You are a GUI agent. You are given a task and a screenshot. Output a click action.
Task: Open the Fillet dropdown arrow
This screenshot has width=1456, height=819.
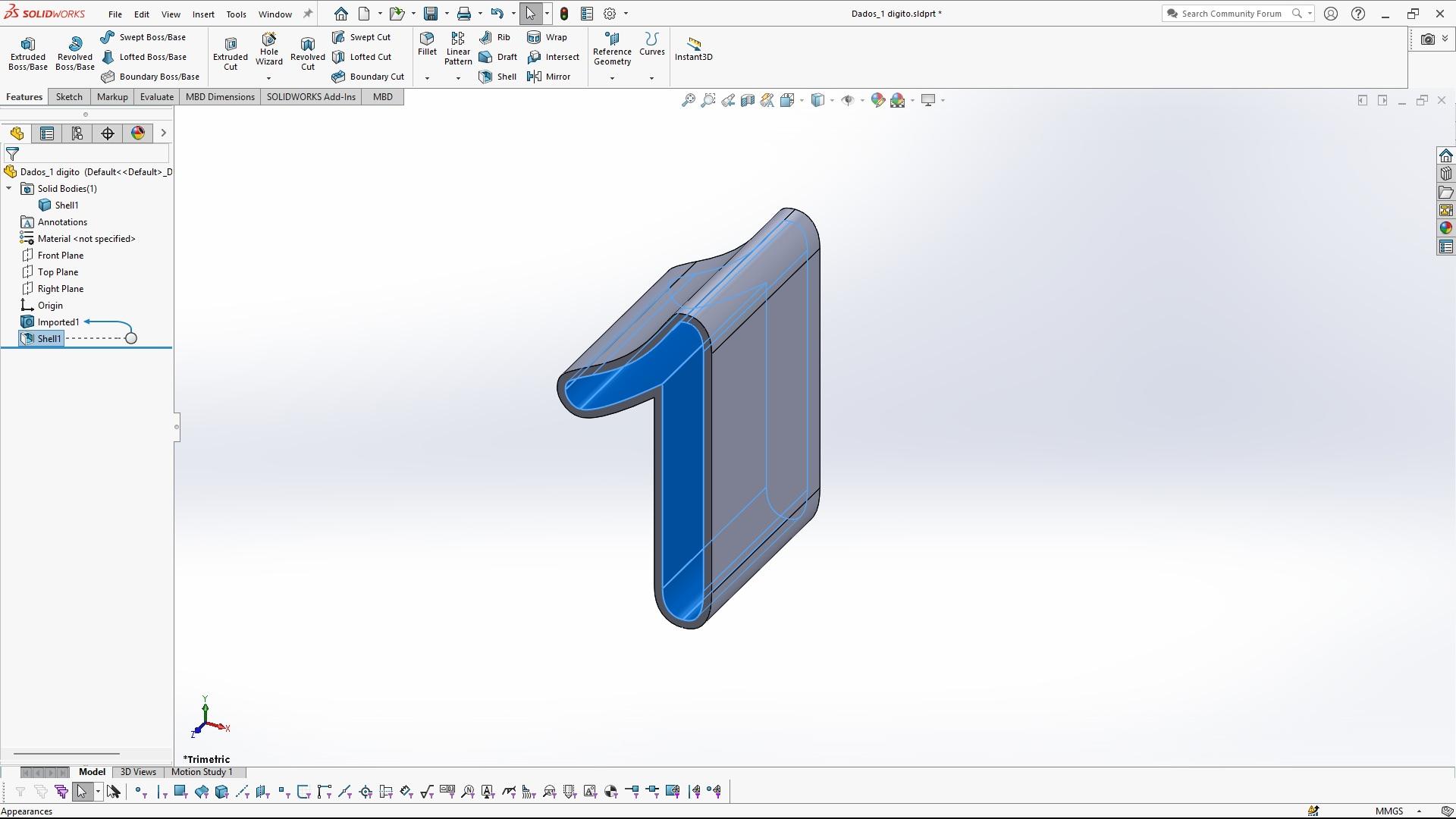point(427,78)
